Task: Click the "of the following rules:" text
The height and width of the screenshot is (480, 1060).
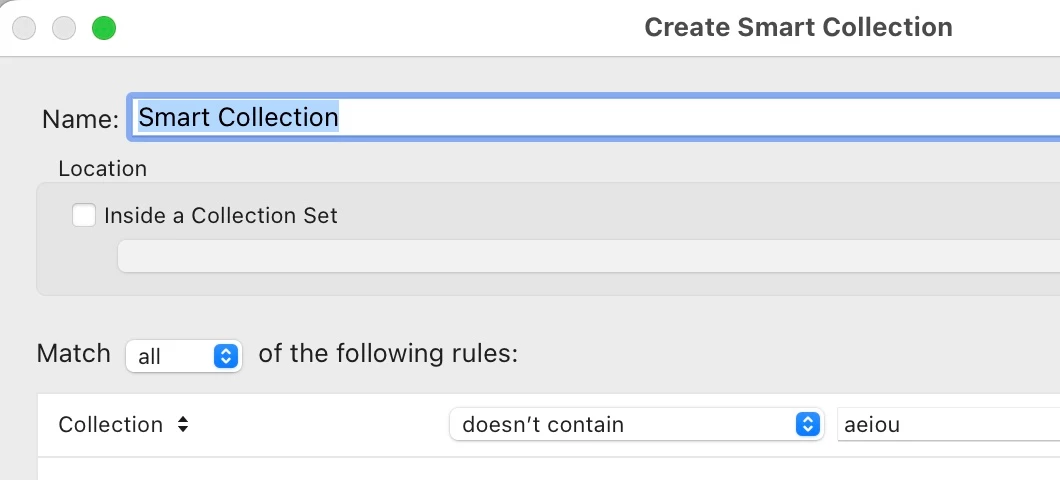Action: click(x=388, y=354)
